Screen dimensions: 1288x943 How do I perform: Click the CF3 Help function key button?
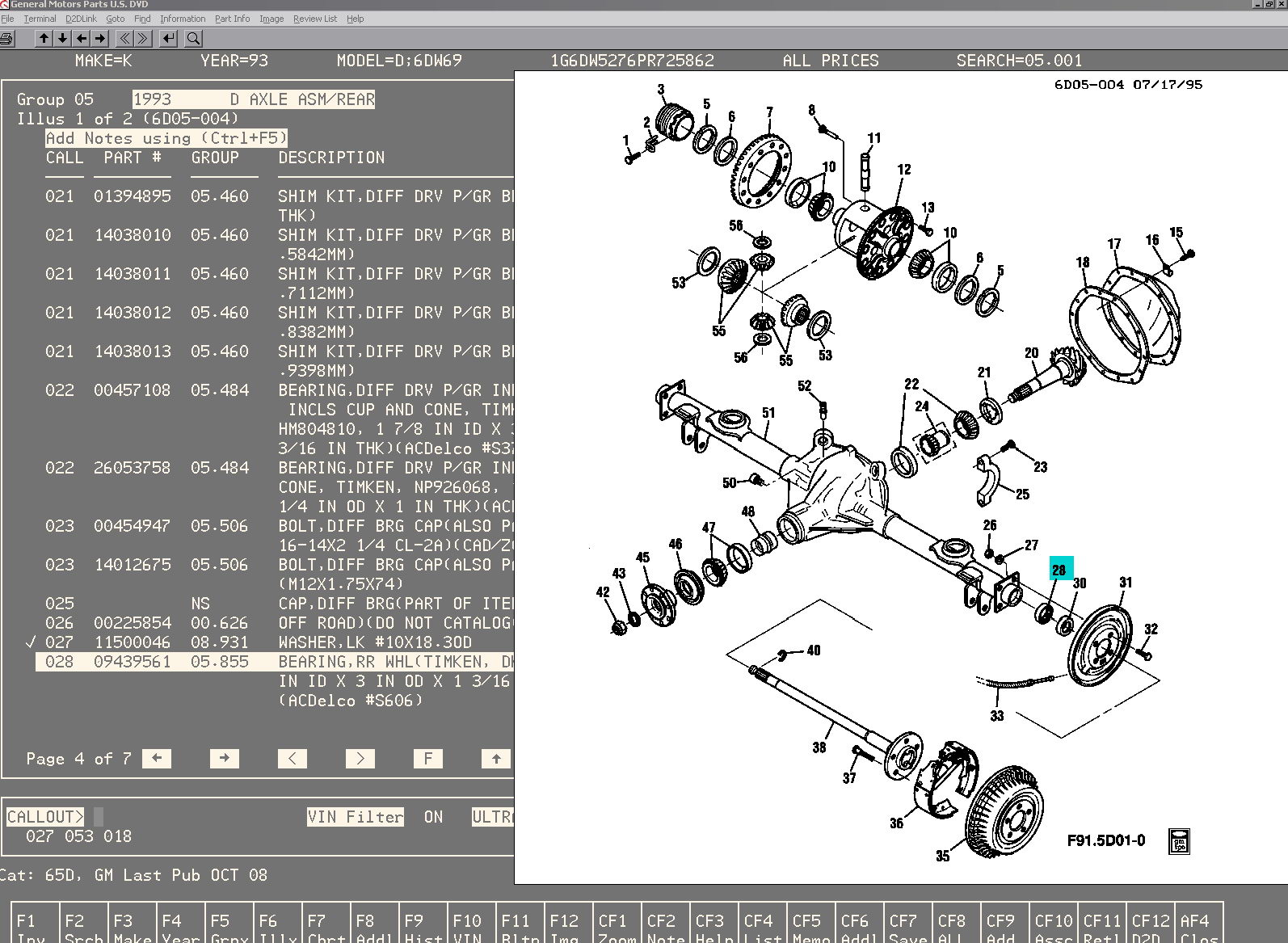tap(713, 922)
